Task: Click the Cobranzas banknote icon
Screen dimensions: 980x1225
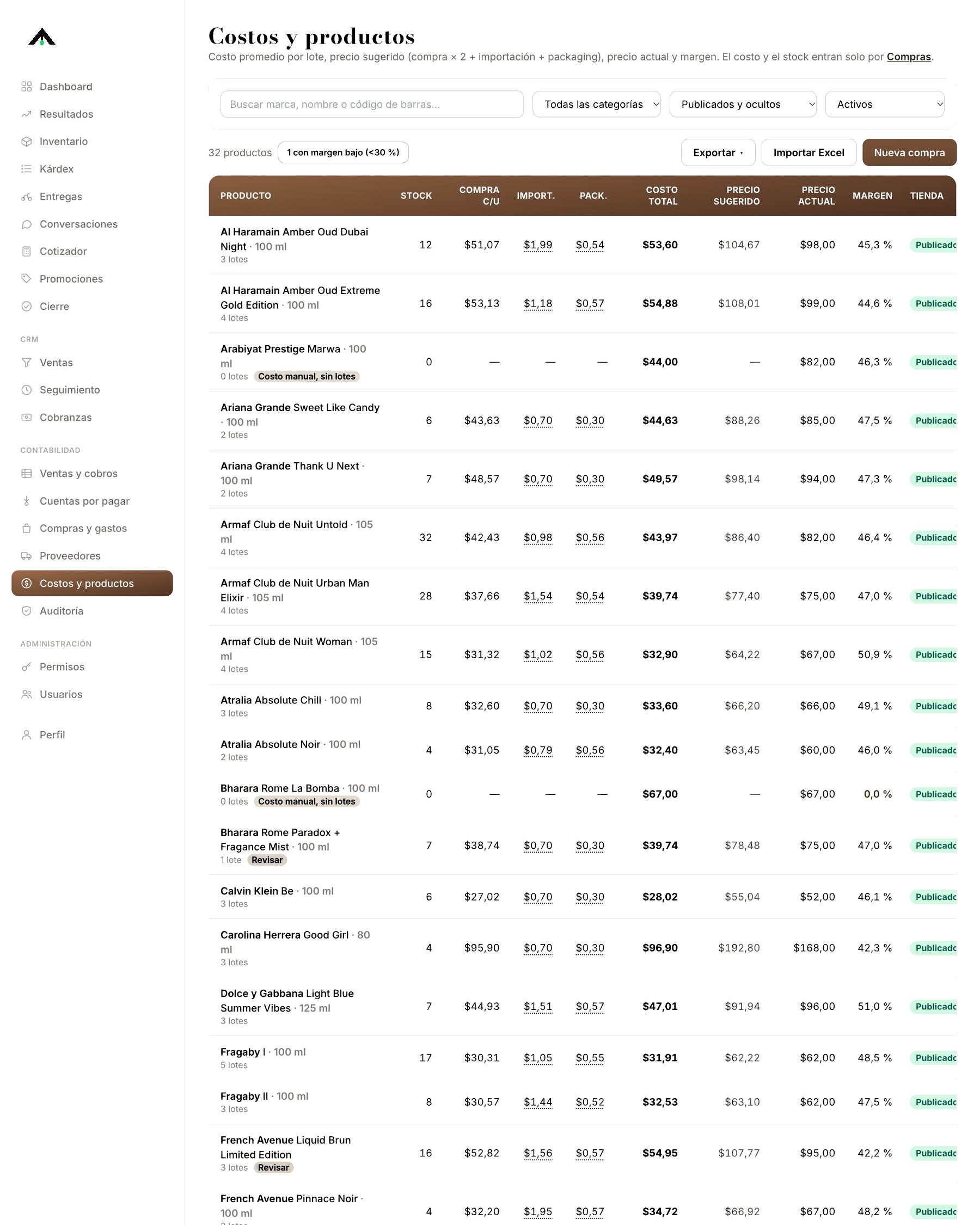Action: click(26, 417)
